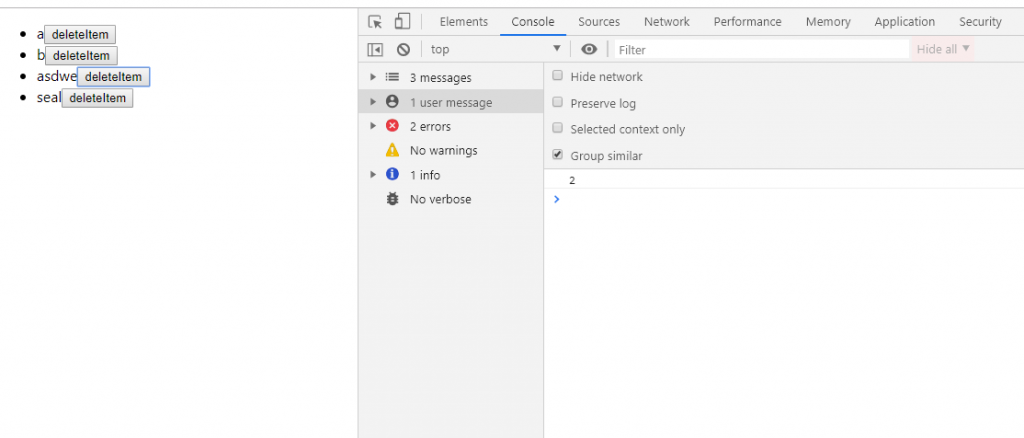Activate the inspect element picker icon
Screen dimensions: 1024x438
point(376,22)
